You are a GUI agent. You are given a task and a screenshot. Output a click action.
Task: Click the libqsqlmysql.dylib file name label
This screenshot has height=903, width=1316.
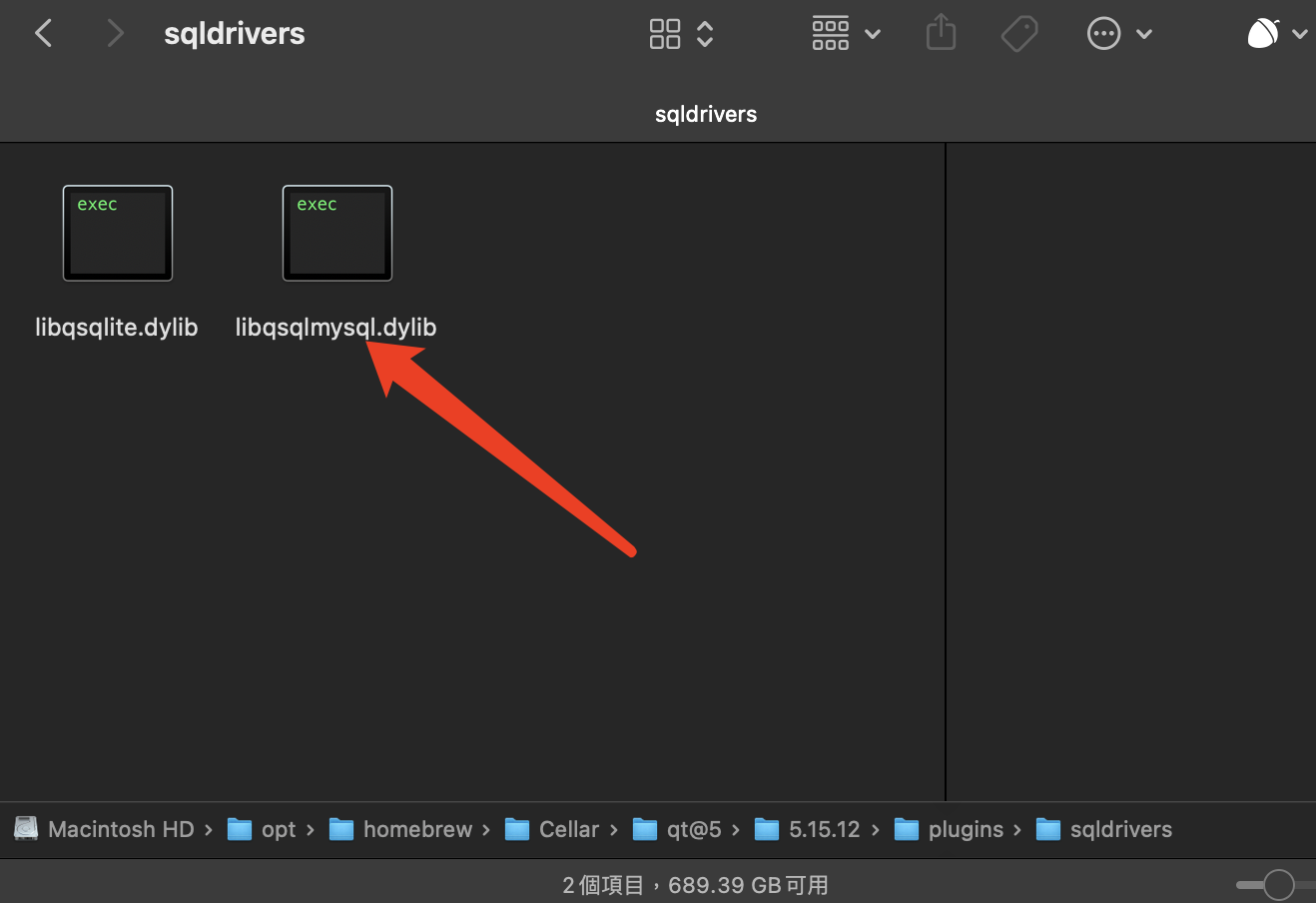(x=335, y=328)
